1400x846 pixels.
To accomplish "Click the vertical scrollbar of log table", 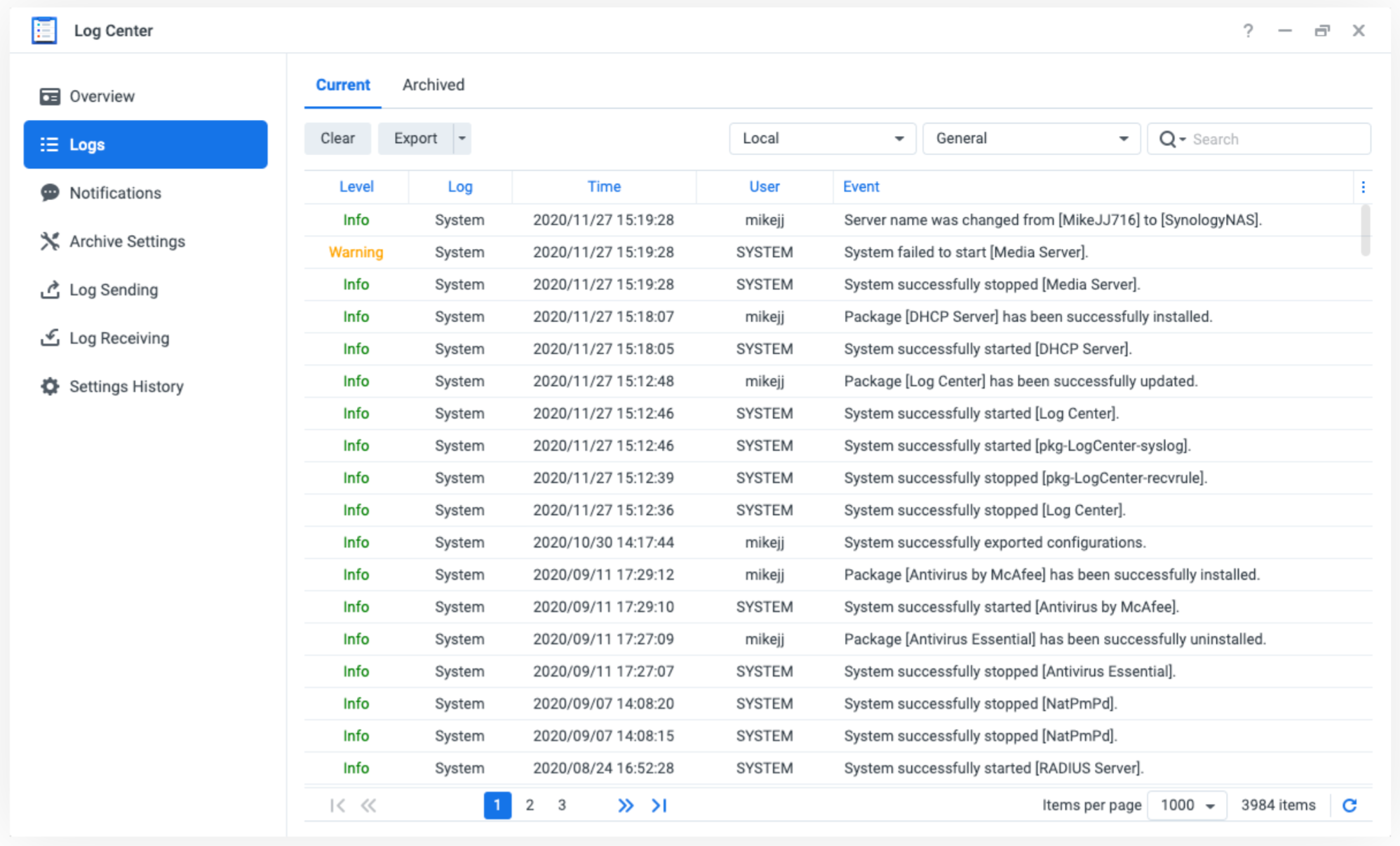I will (x=1365, y=230).
